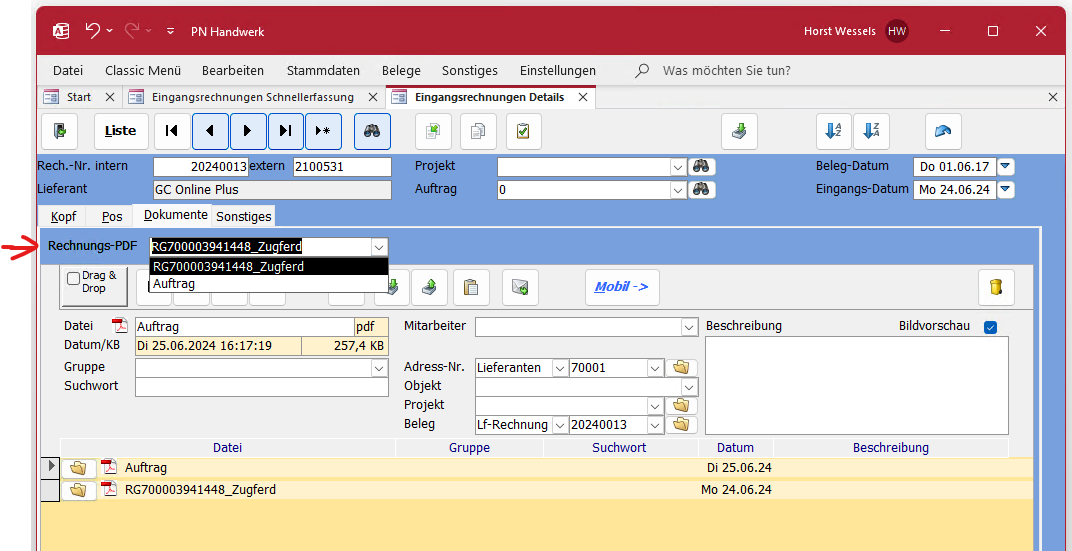This screenshot has width=1072, height=551.
Task: Open the folder icon next to Beleg 20240013
Action: [680, 425]
